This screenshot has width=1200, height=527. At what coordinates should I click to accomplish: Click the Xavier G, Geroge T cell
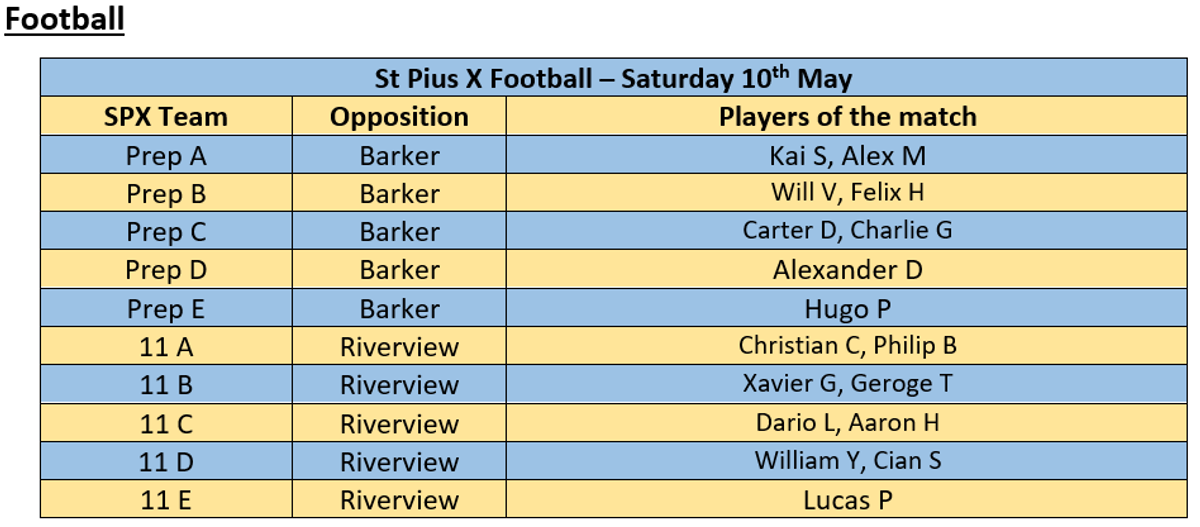847,385
